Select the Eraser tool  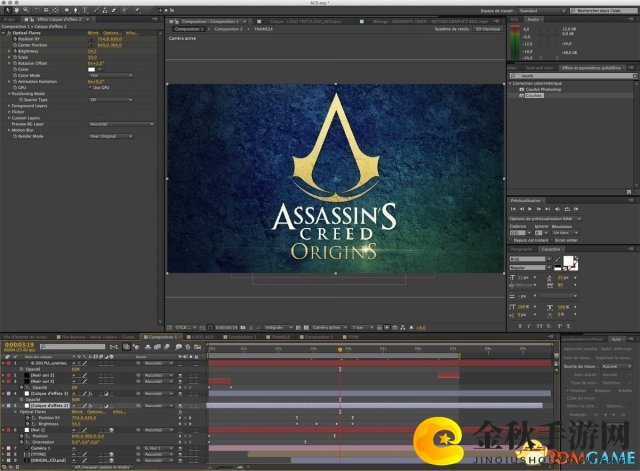[114, 10]
